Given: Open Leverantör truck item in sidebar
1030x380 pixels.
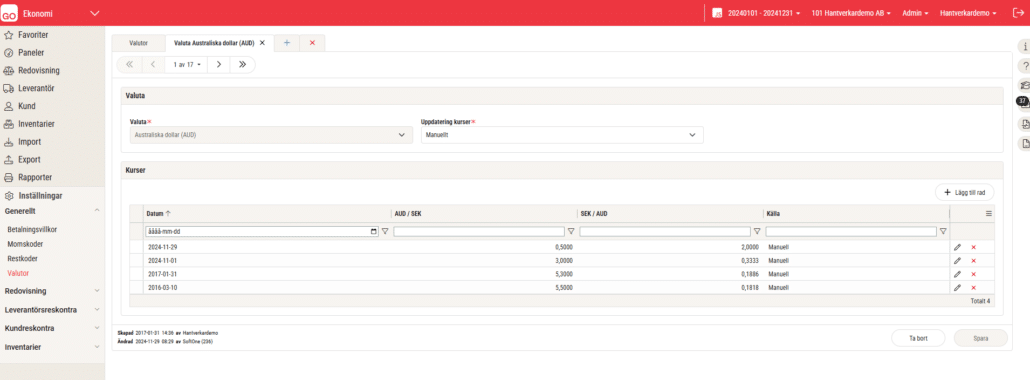Looking at the screenshot, I should 36,88.
